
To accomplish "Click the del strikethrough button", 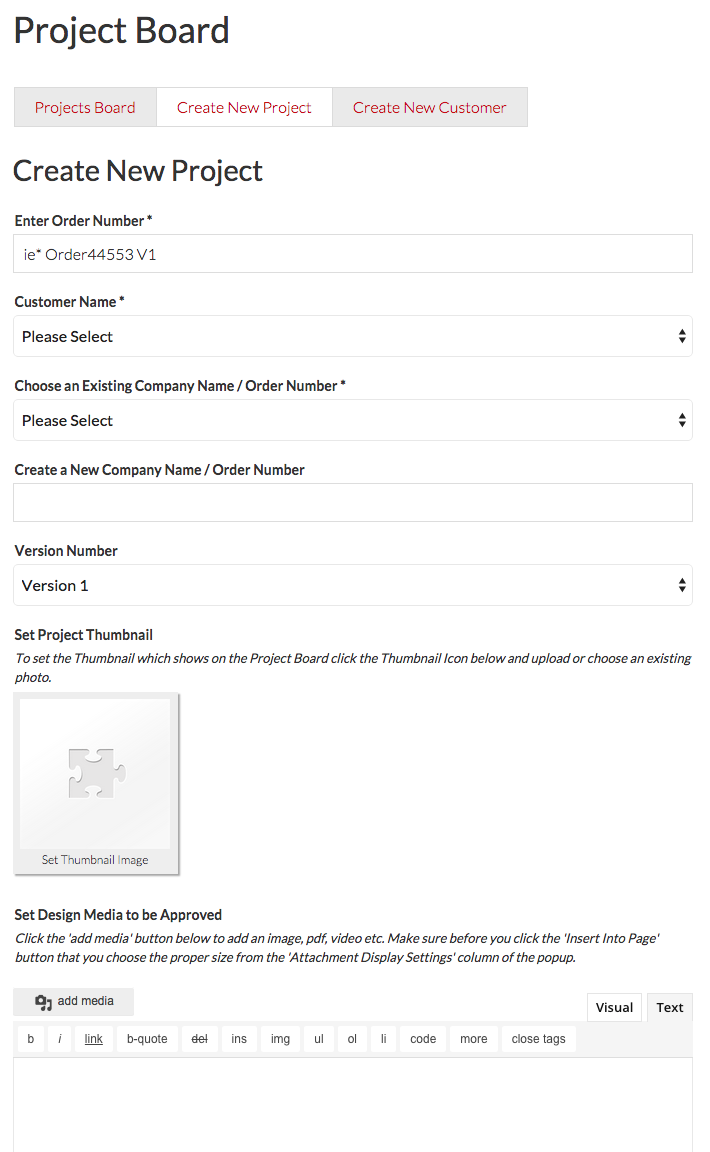I will pos(199,1039).
